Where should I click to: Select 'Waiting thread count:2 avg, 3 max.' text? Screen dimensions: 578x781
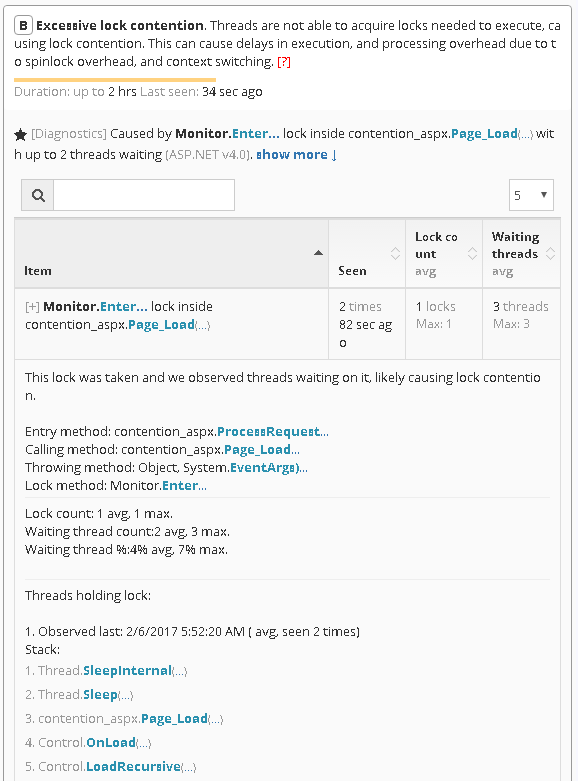click(127, 532)
